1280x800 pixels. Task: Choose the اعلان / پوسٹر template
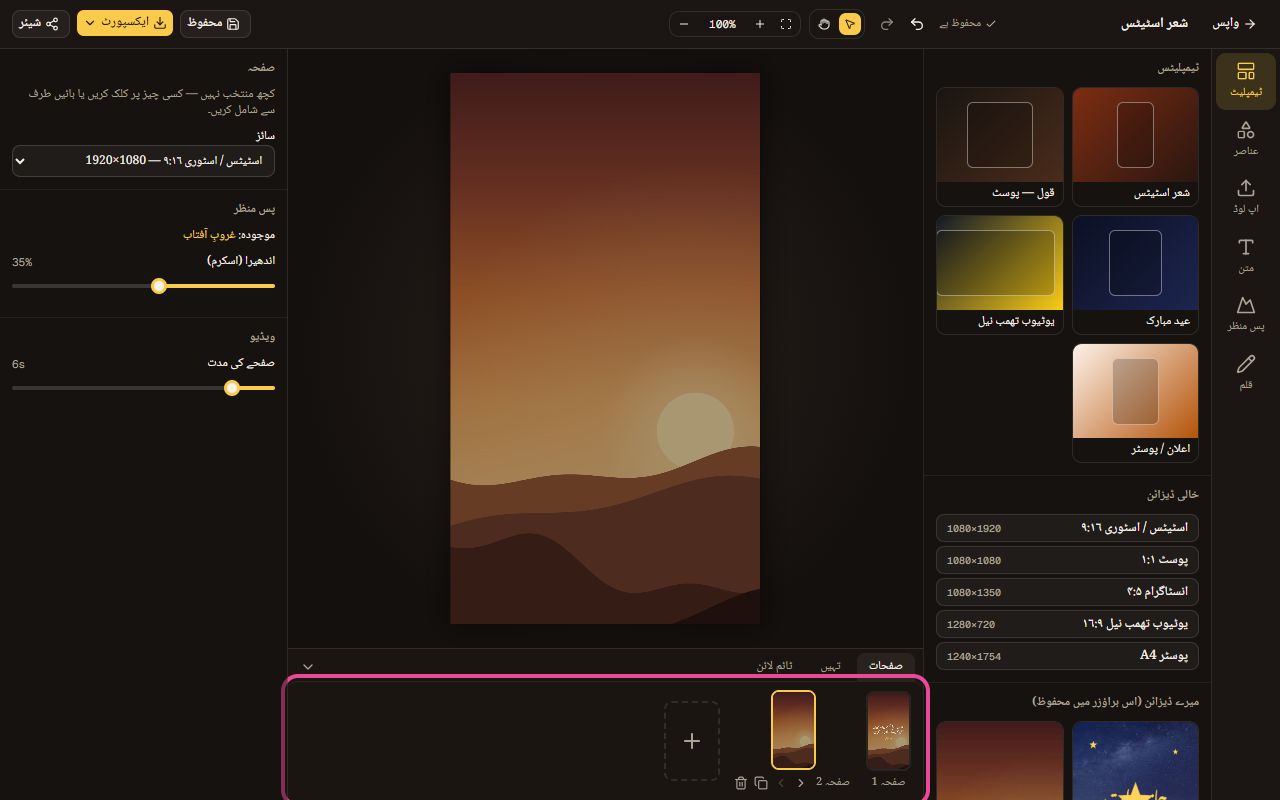click(x=1135, y=403)
